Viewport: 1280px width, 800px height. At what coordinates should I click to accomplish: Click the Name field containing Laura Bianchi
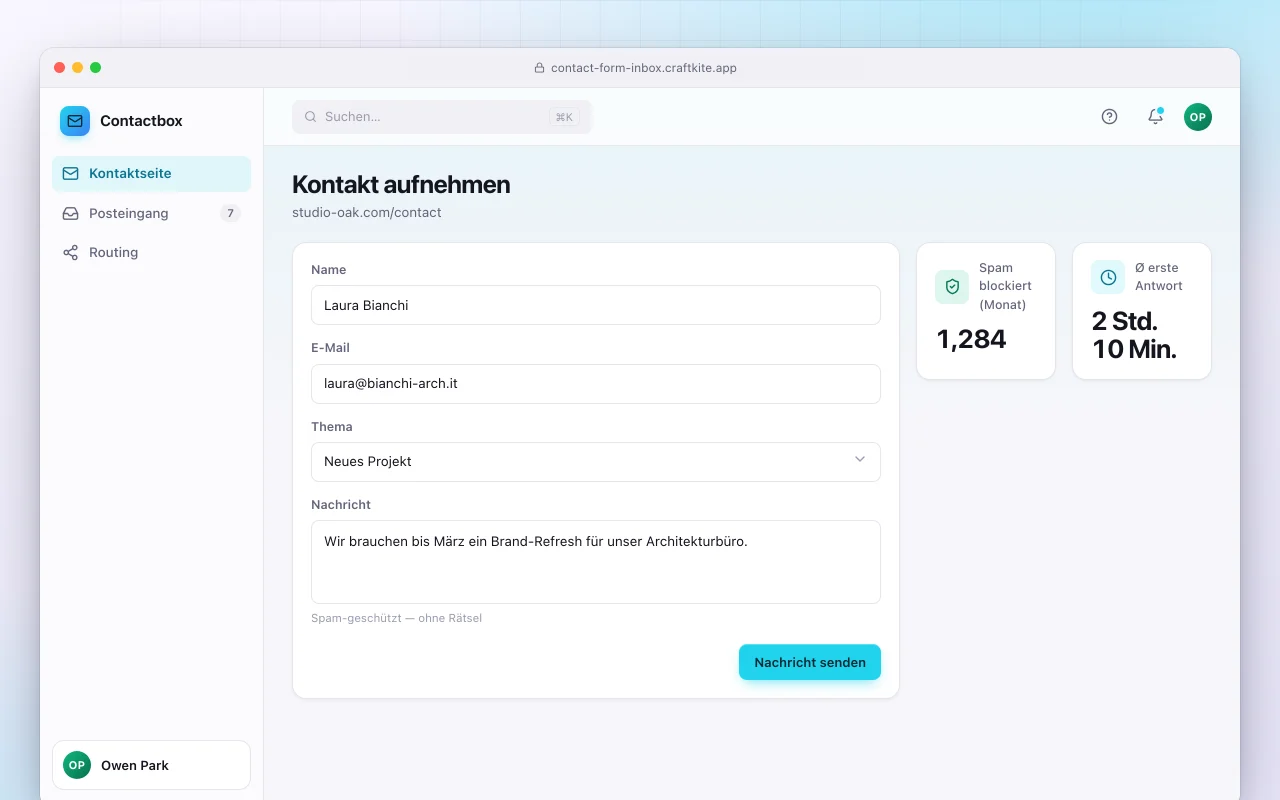(596, 305)
